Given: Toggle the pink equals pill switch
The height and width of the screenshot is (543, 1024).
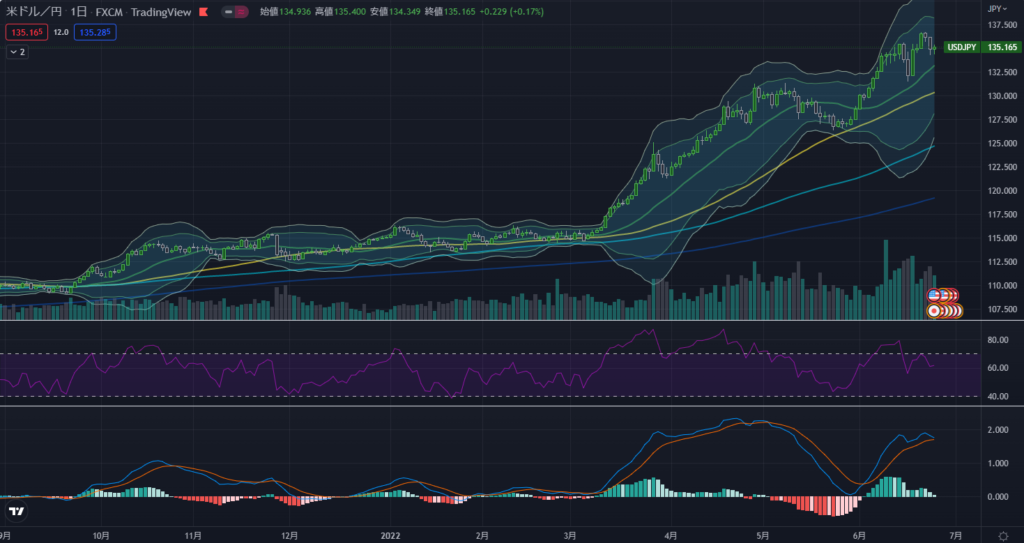Looking at the screenshot, I should (x=242, y=11).
